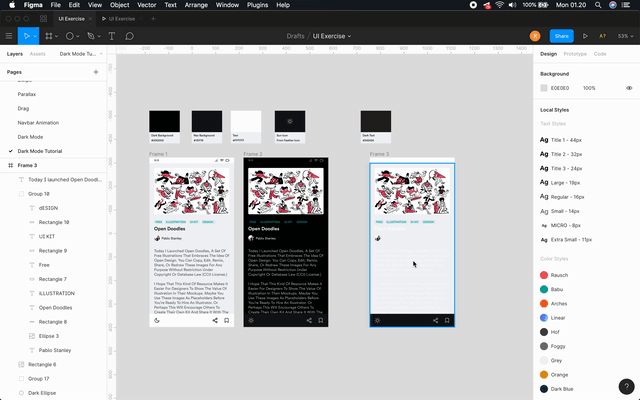This screenshot has width=640, height=400.
Task: Click the Background color swatch E0E0E0
Action: tap(544, 88)
